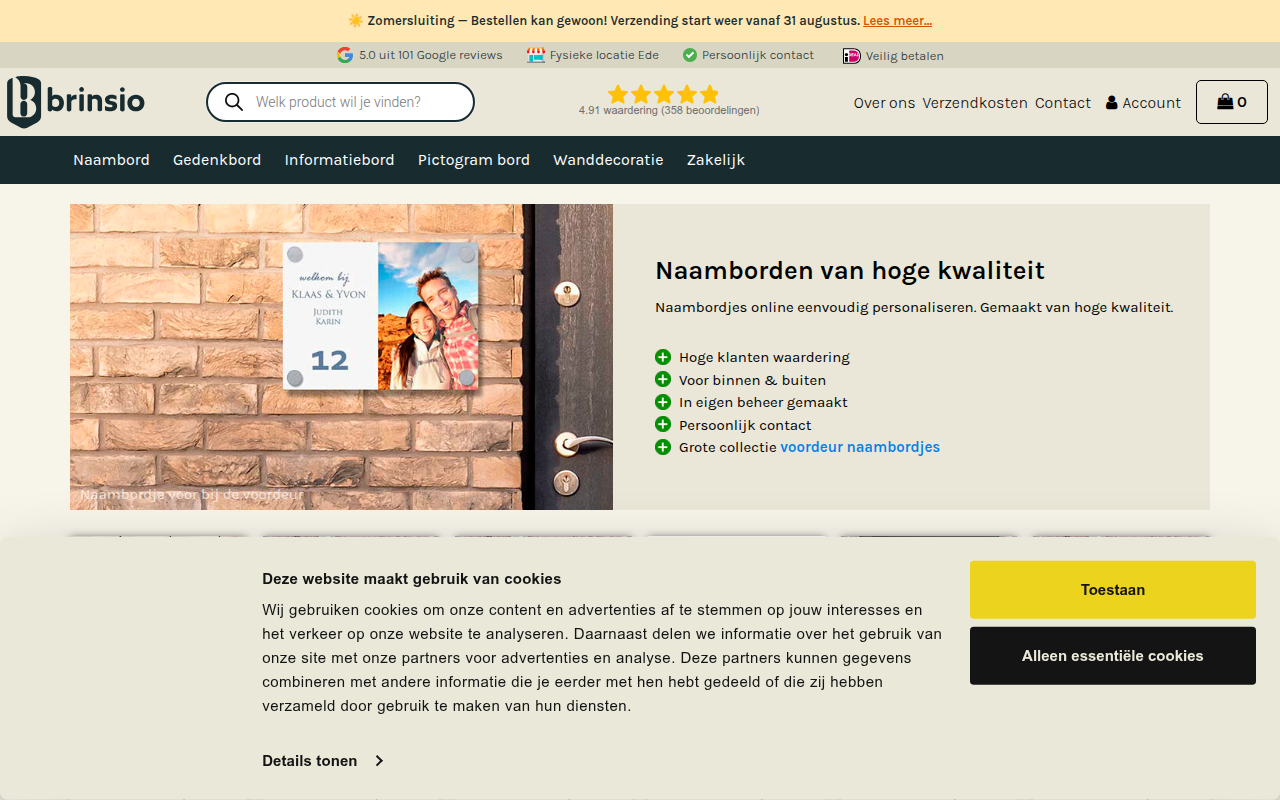Click the Fysieke locatie shop icon
The height and width of the screenshot is (800, 1280).
pos(536,55)
